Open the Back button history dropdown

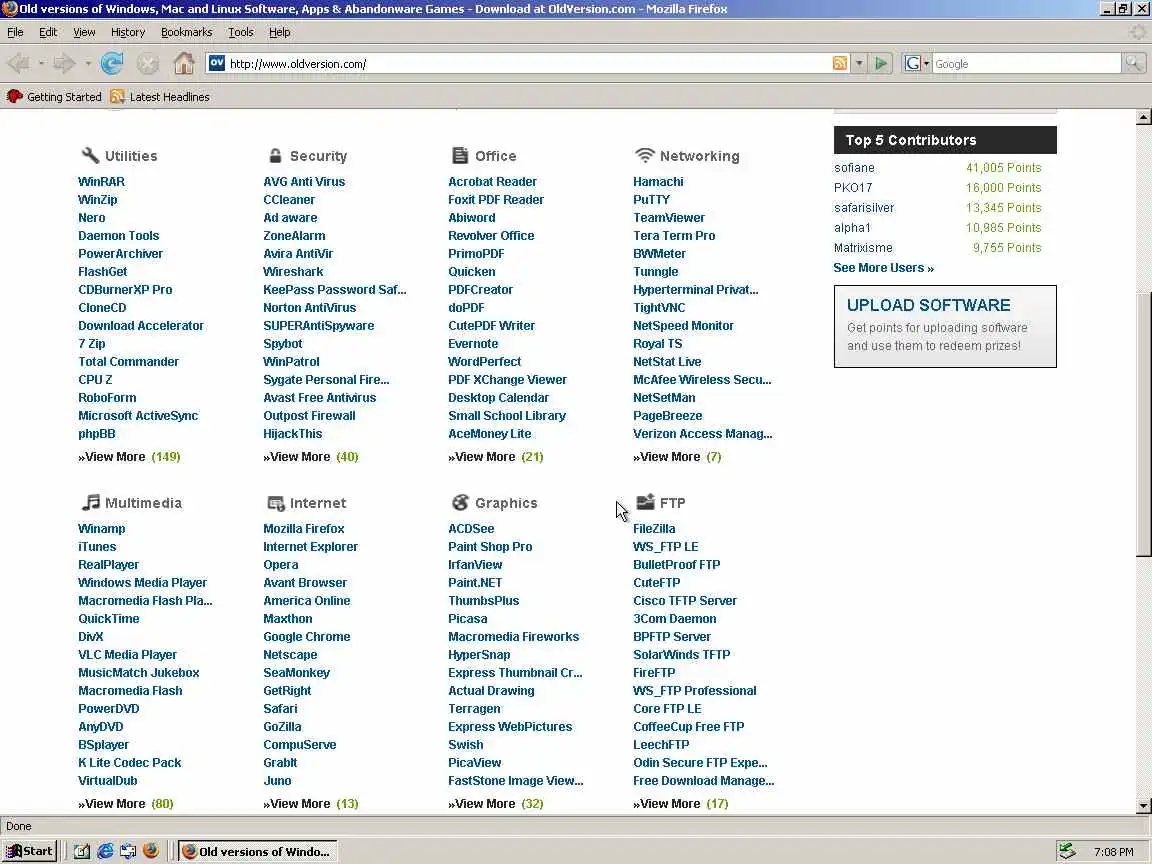41,64
